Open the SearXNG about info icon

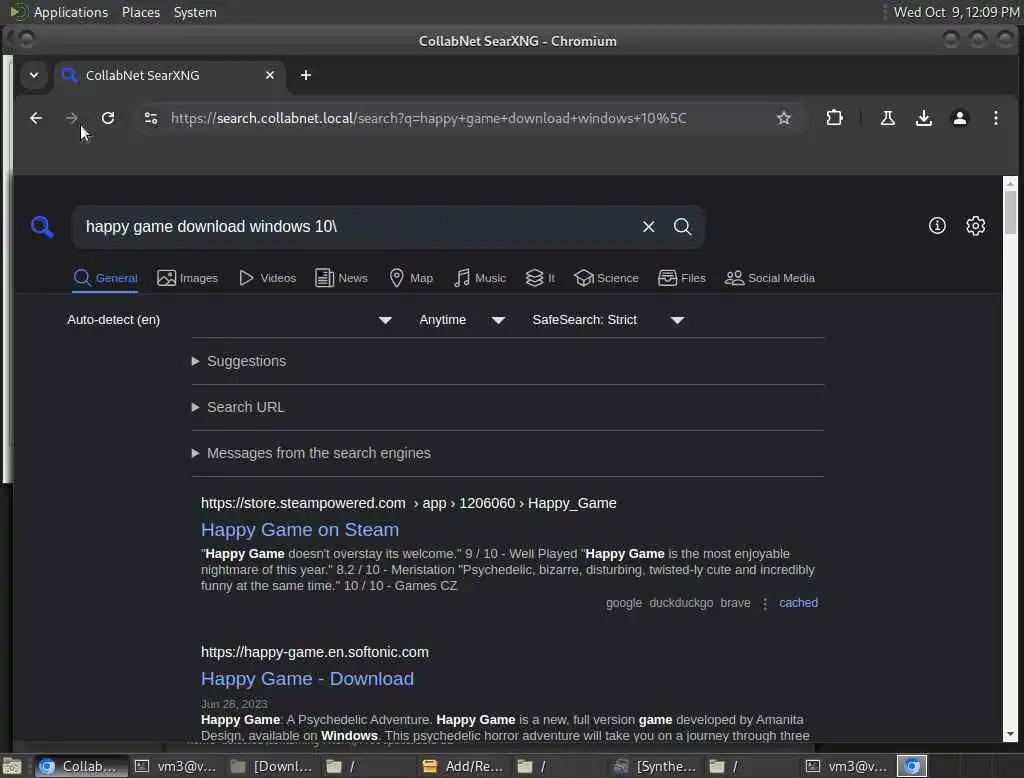(937, 225)
